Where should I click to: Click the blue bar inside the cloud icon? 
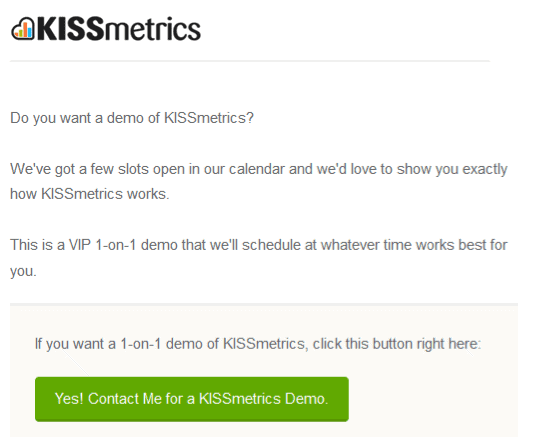point(29,31)
